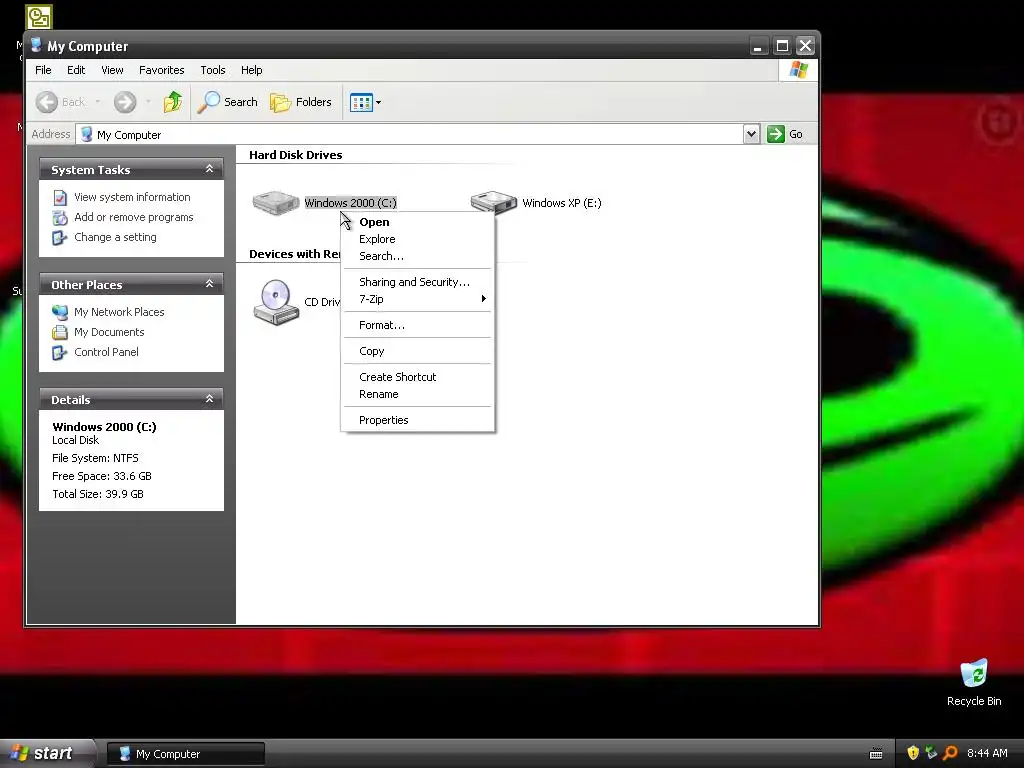Click the Windows XP (E:) drive label
The width and height of the screenshot is (1024, 768).
562,202
